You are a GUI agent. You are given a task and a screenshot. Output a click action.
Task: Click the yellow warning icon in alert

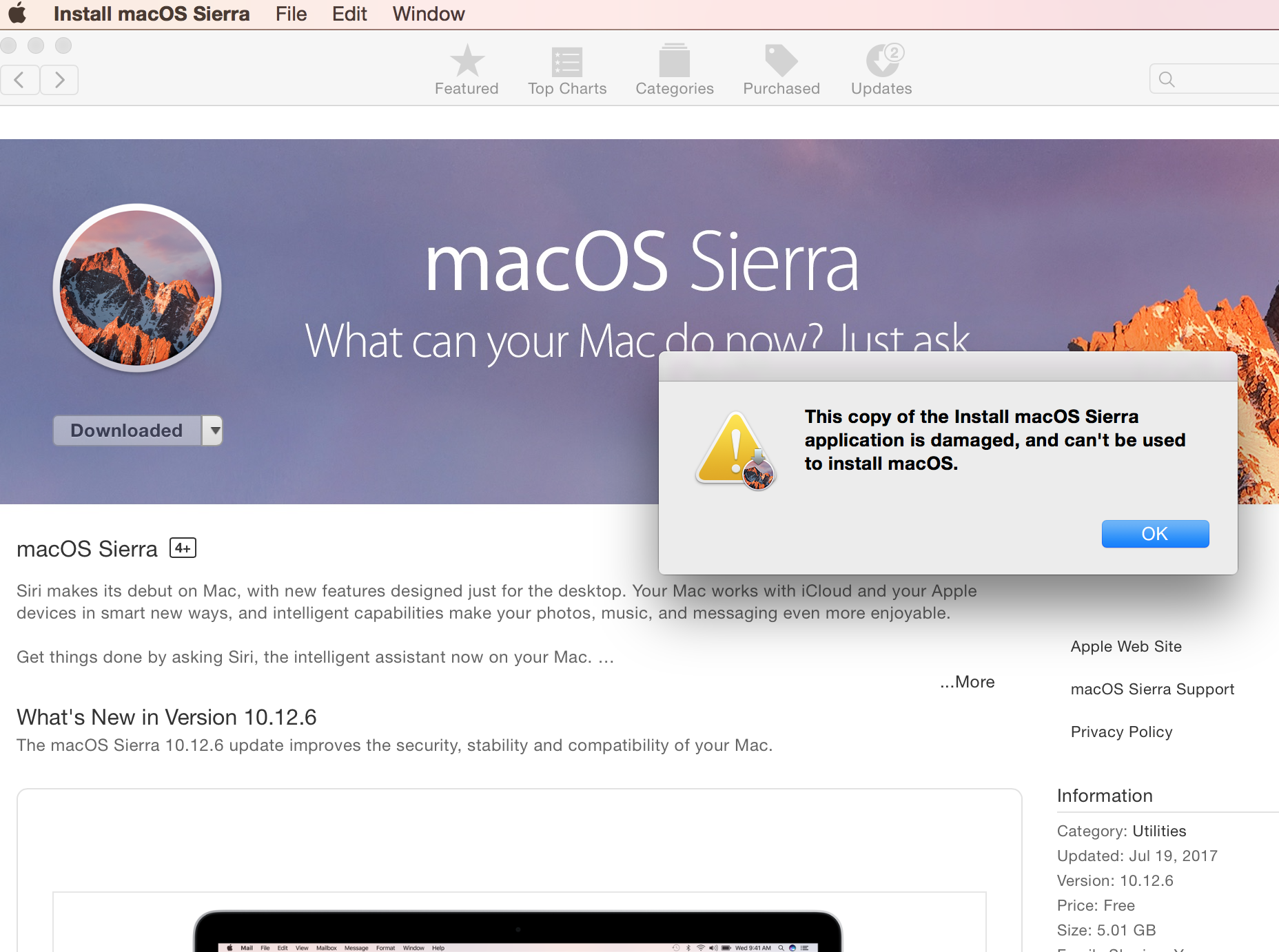[735, 451]
